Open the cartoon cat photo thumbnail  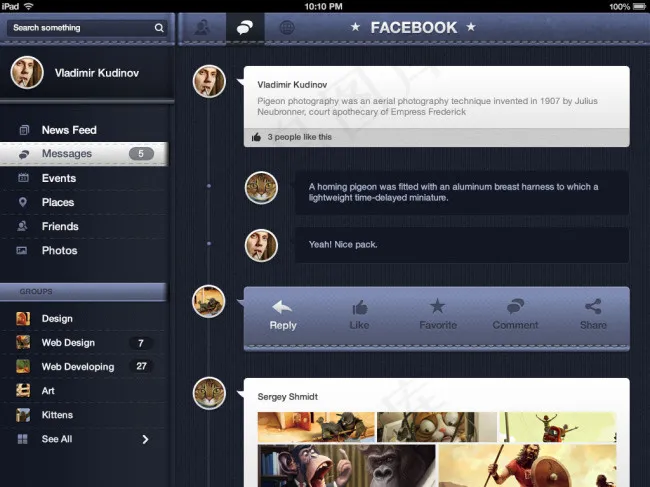coord(437,427)
